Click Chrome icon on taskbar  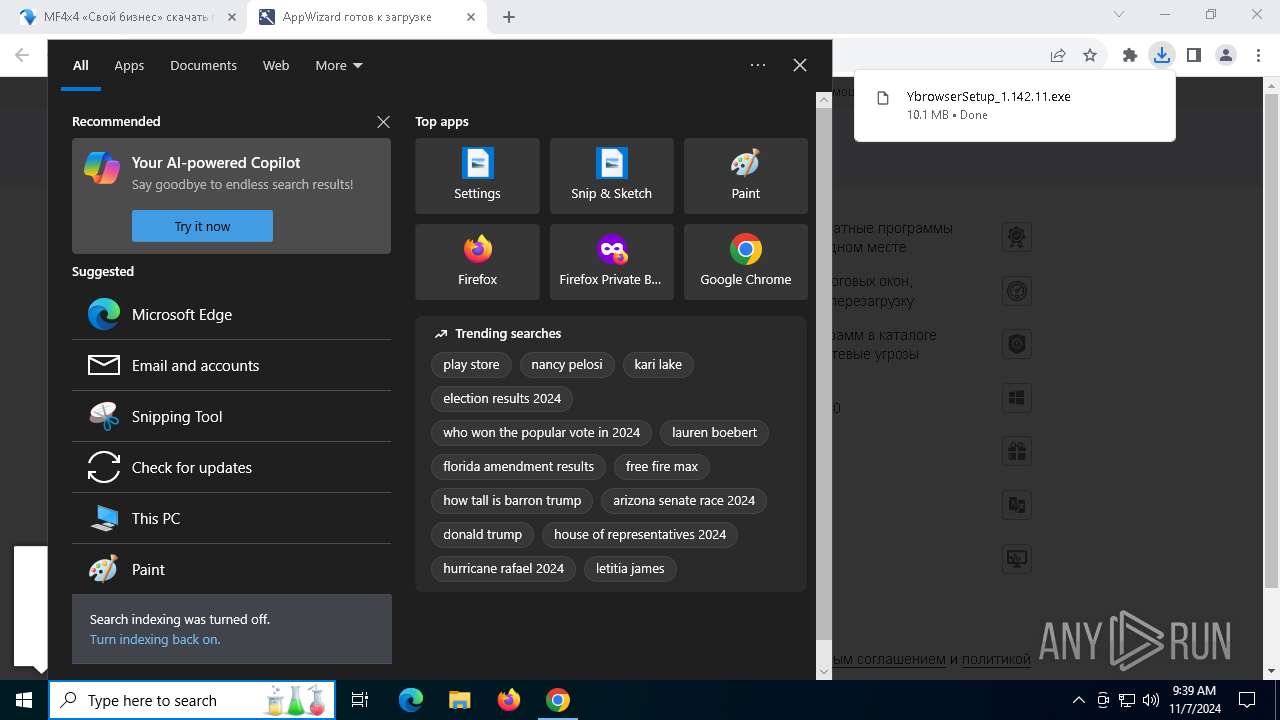pos(558,700)
